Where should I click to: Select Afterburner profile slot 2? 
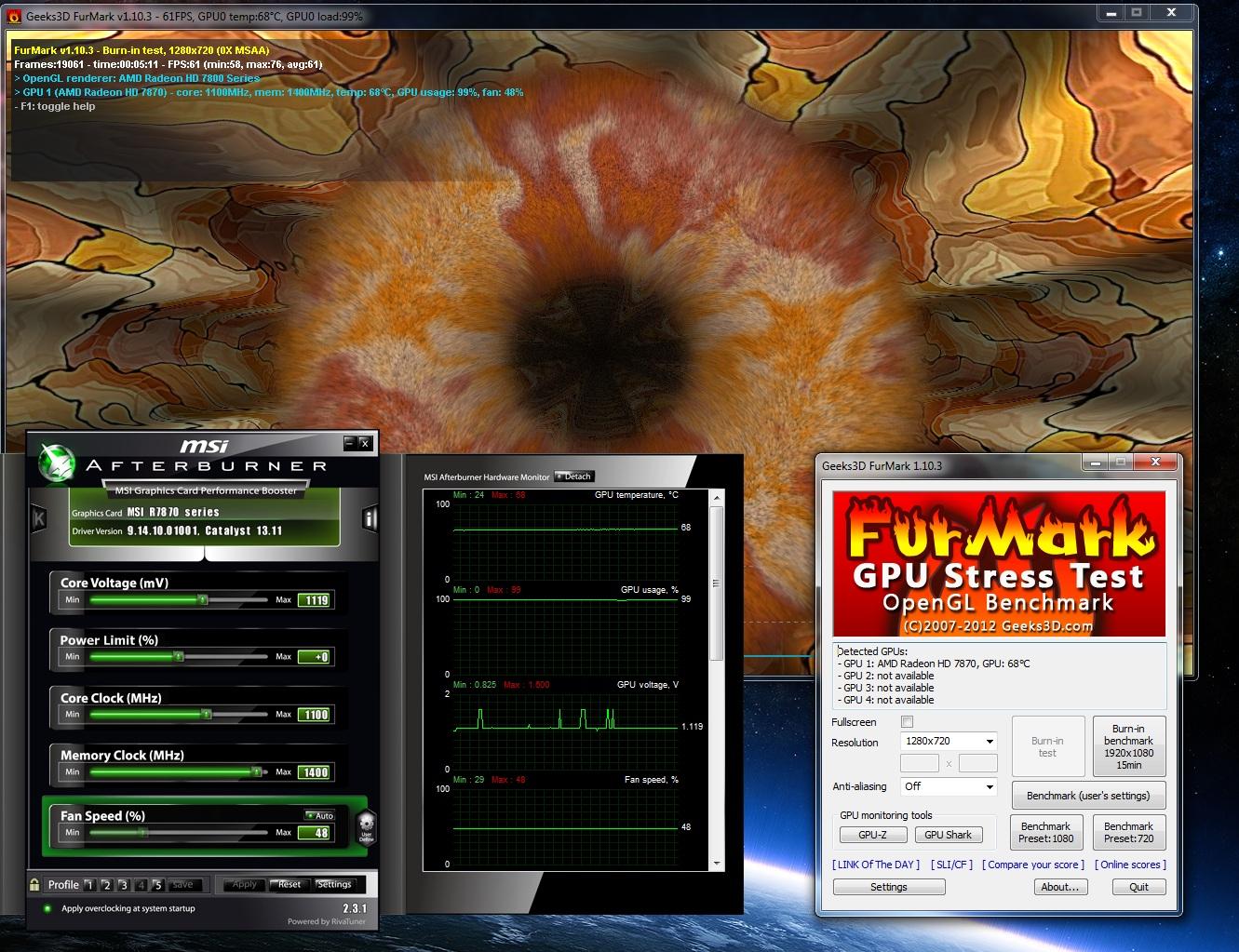point(106,885)
